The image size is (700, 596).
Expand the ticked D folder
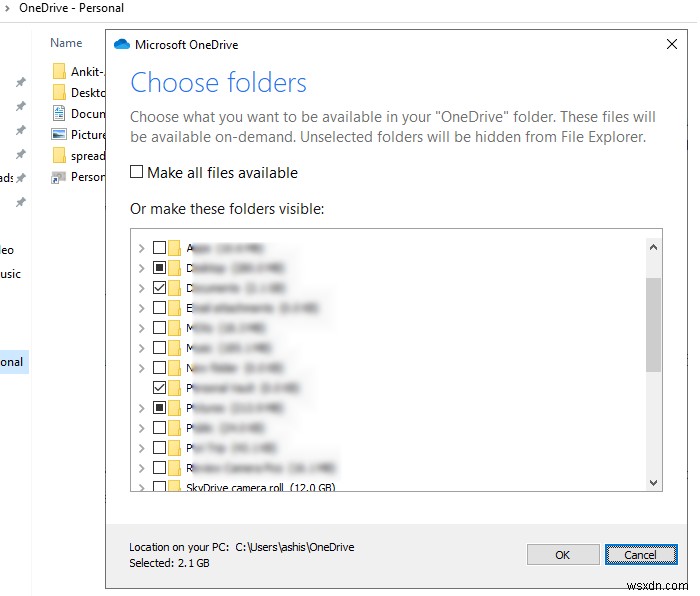(x=142, y=288)
